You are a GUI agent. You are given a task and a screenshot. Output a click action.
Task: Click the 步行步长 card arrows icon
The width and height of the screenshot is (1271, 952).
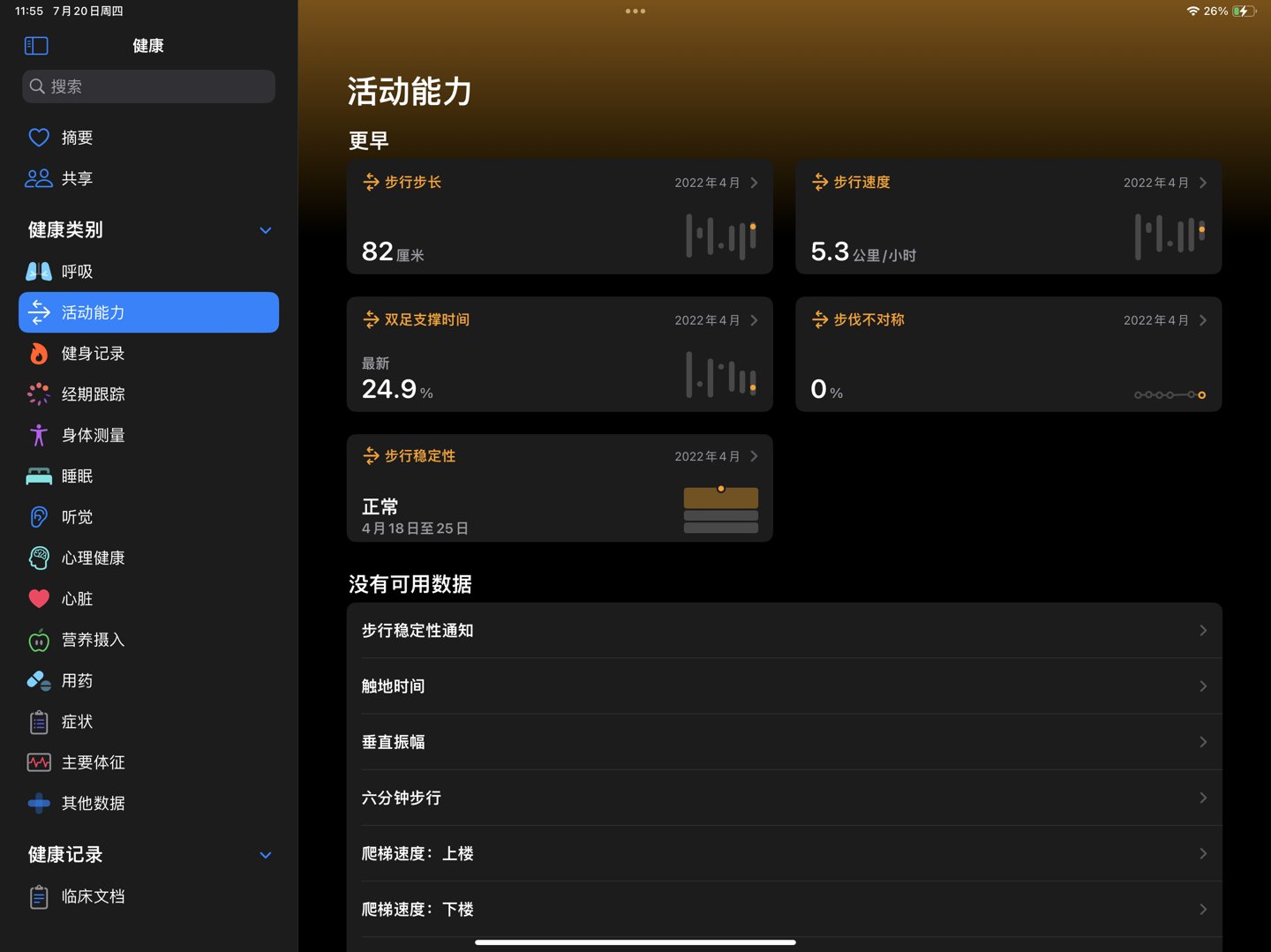(372, 183)
